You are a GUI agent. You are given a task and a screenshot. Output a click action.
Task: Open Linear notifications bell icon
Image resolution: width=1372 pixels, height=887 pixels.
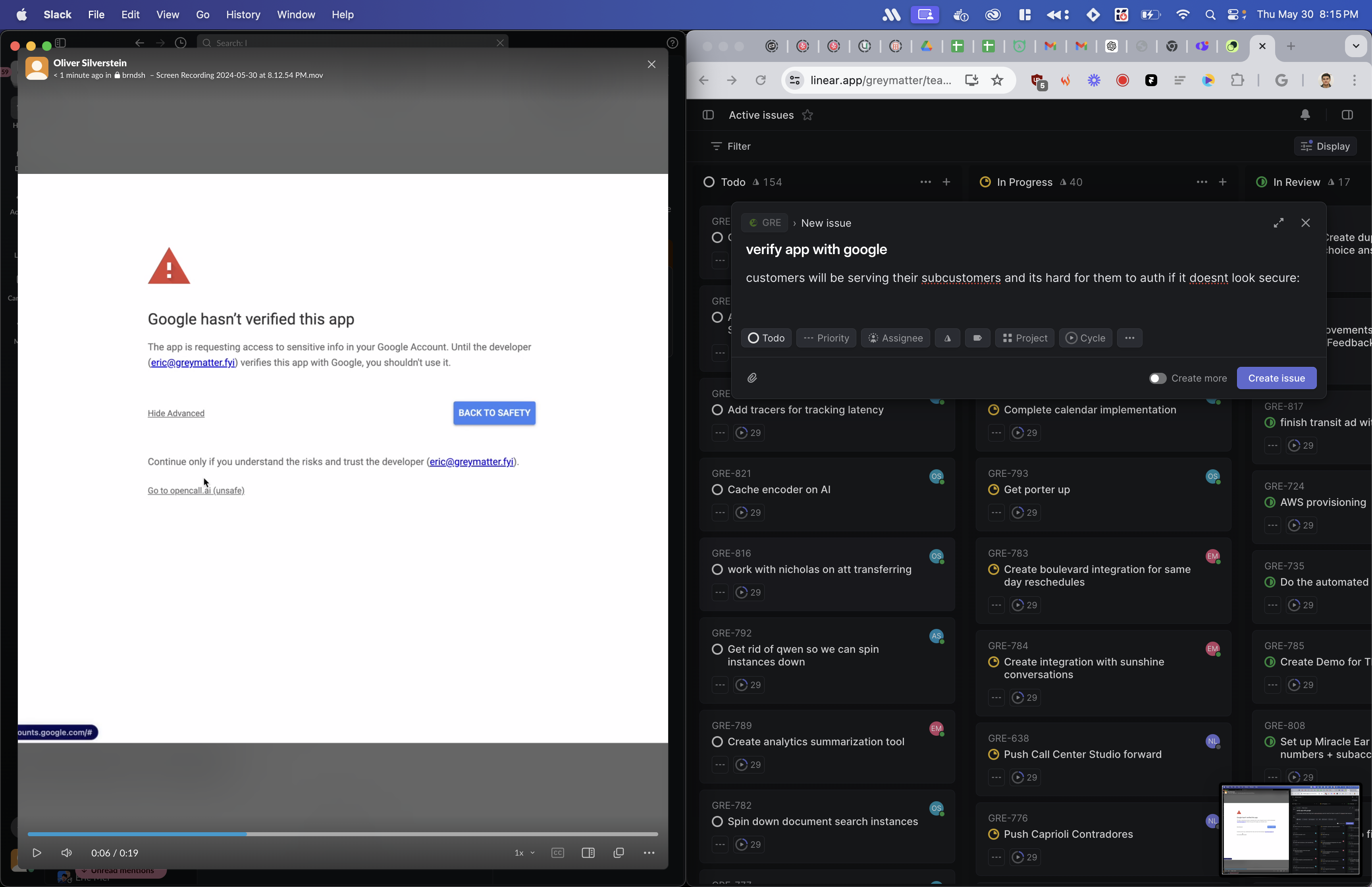(x=1305, y=115)
